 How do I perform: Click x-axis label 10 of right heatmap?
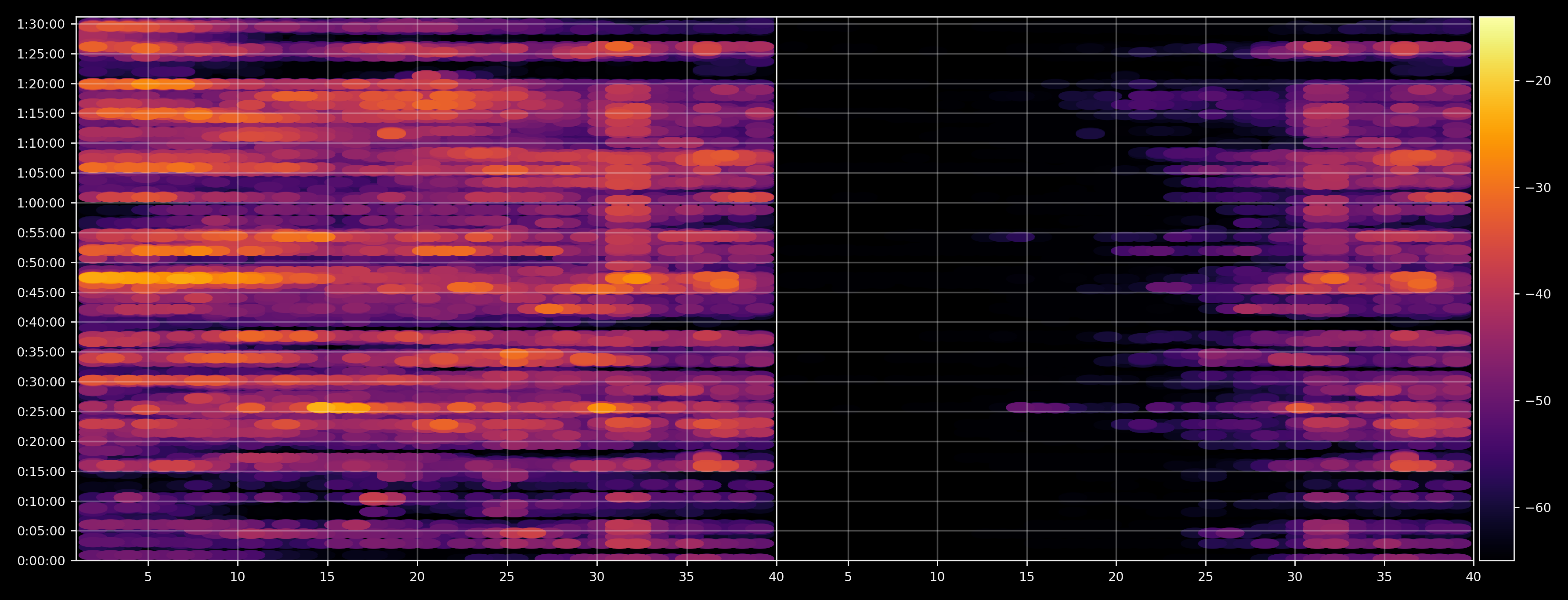pos(937,577)
